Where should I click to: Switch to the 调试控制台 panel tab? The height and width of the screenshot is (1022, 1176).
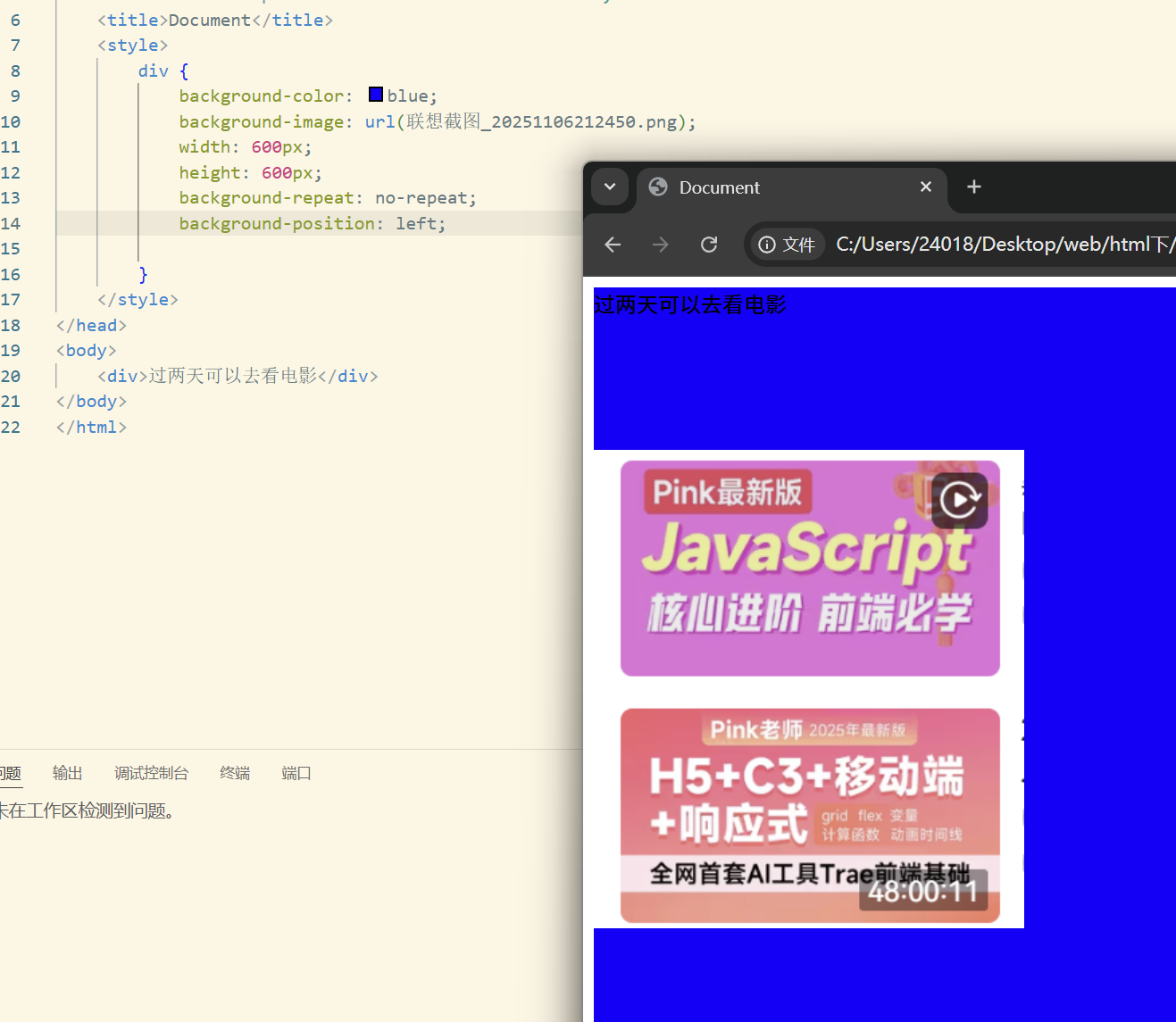pos(152,773)
